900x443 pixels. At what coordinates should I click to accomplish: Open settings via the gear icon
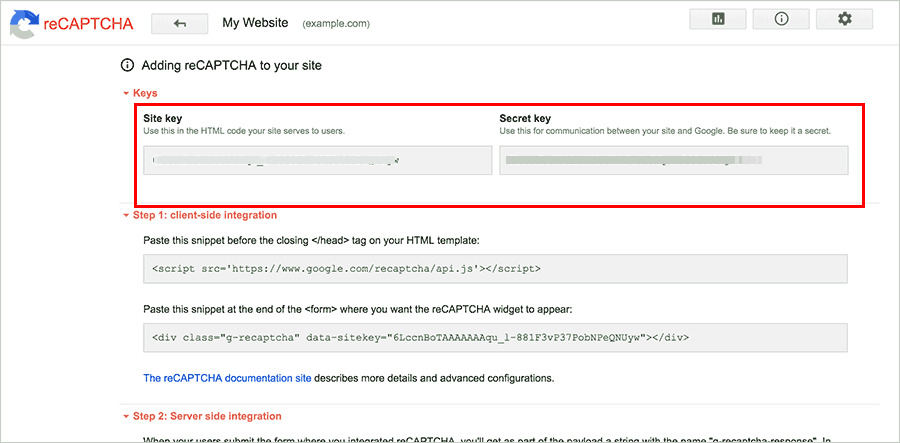click(x=844, y=19)
